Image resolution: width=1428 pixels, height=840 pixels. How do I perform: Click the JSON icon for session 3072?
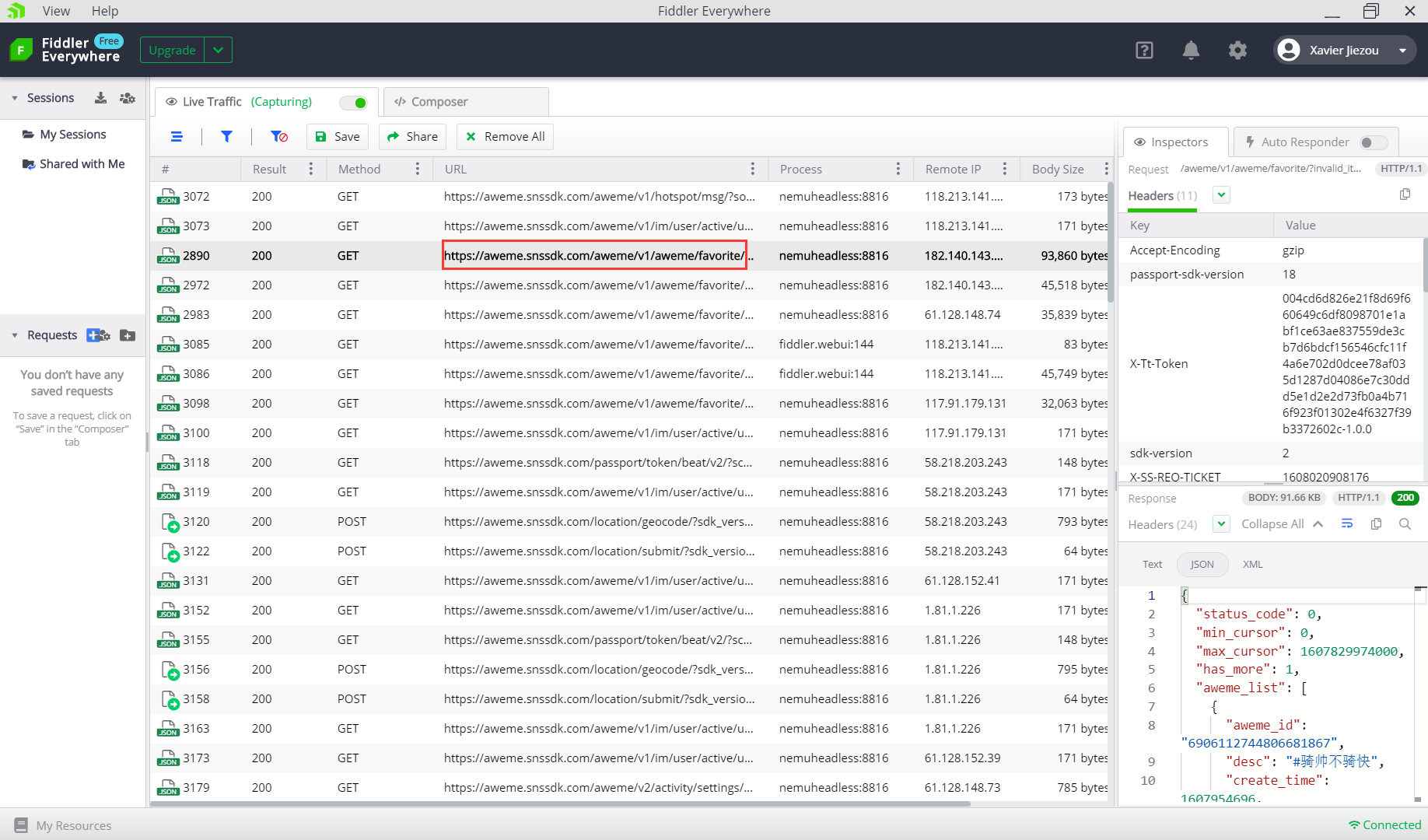point(168,197)
